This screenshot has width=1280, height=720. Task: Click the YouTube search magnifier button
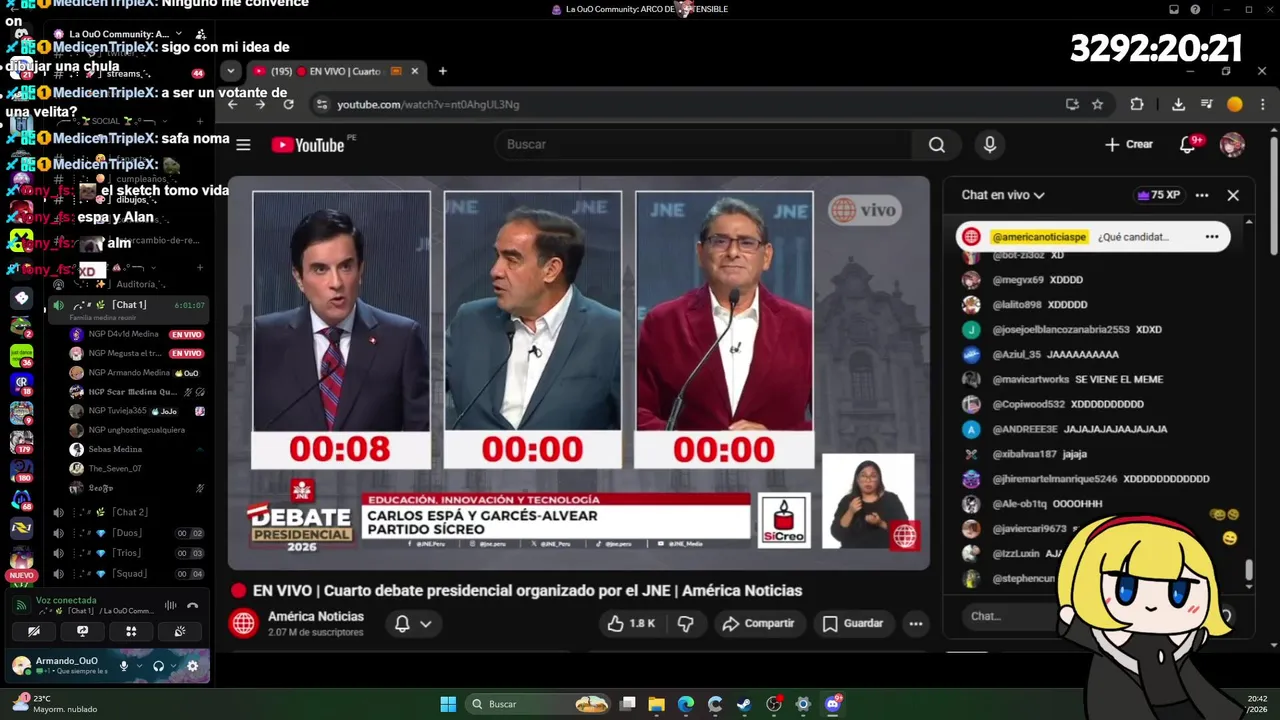[936, 145]
